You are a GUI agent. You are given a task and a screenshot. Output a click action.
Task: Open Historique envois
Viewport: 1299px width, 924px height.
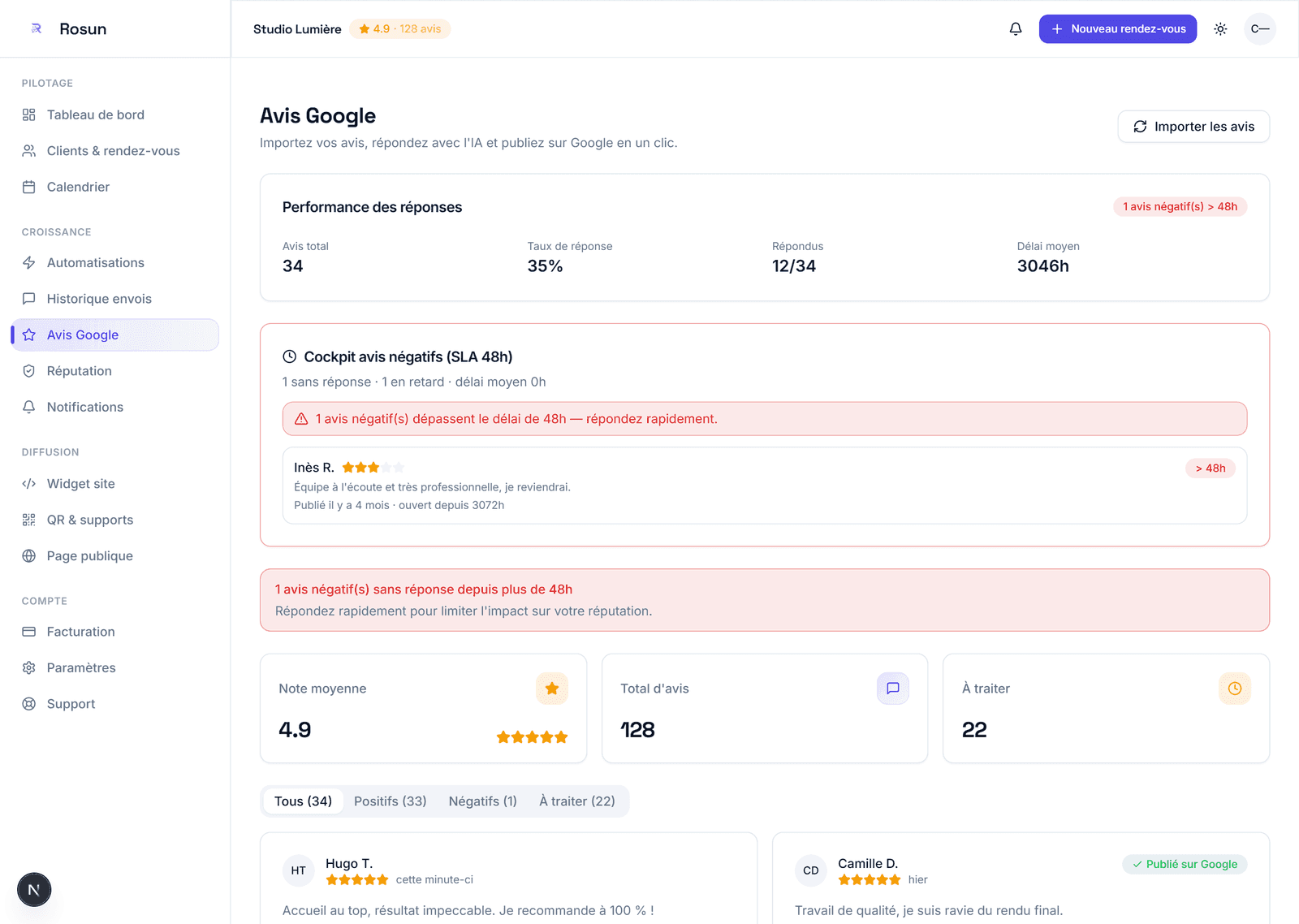click(114, 299)
